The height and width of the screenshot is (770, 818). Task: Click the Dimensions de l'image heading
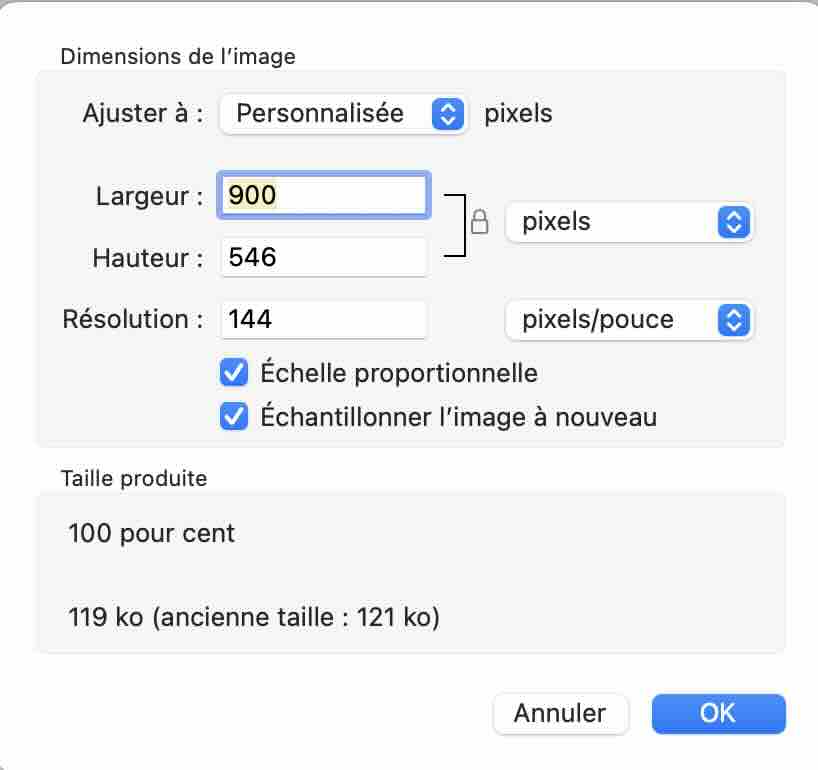(x=178, y=56)
